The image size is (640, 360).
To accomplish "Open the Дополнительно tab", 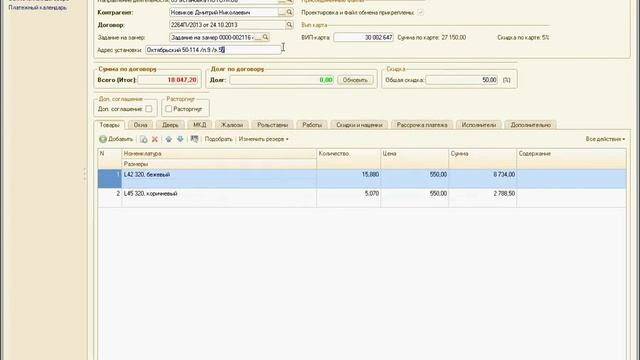I will point(531,125).
